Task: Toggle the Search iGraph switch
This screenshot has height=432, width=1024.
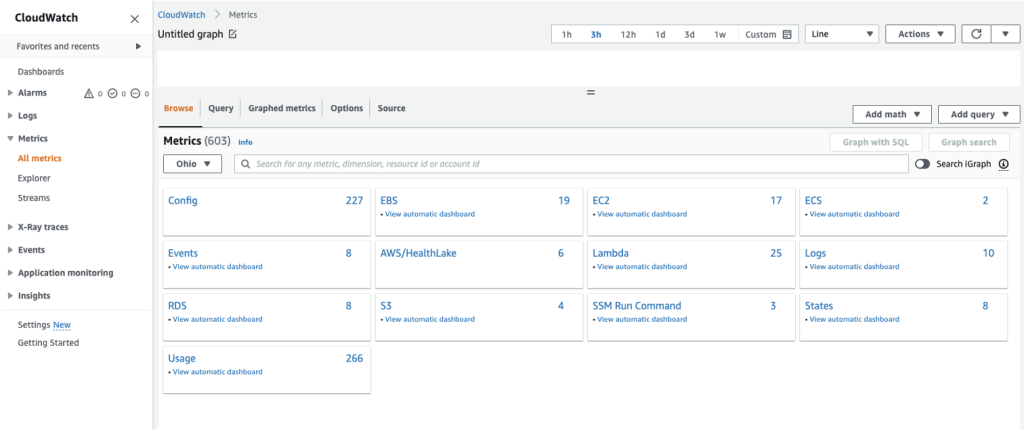Action: [x=922, y=164]
